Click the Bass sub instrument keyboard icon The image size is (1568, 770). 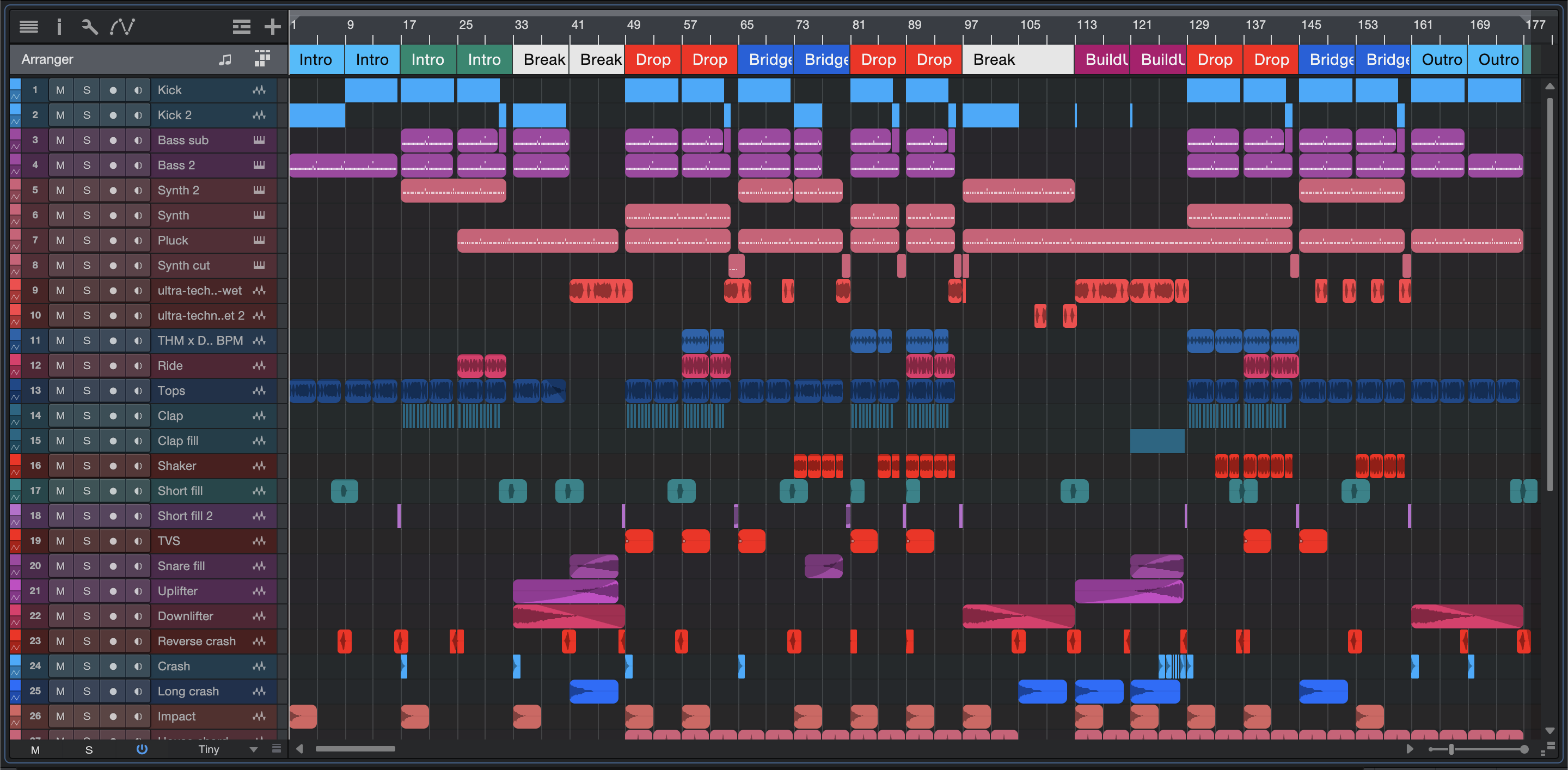click(259, 140)
